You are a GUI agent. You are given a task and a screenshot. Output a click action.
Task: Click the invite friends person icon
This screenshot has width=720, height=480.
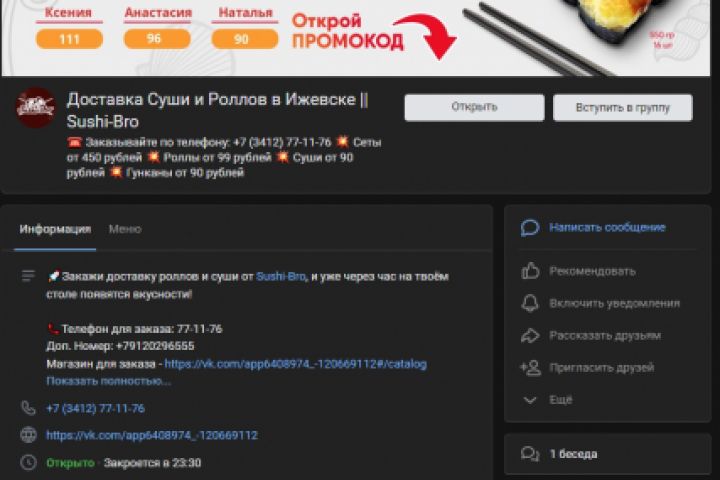tap(530, 368)
